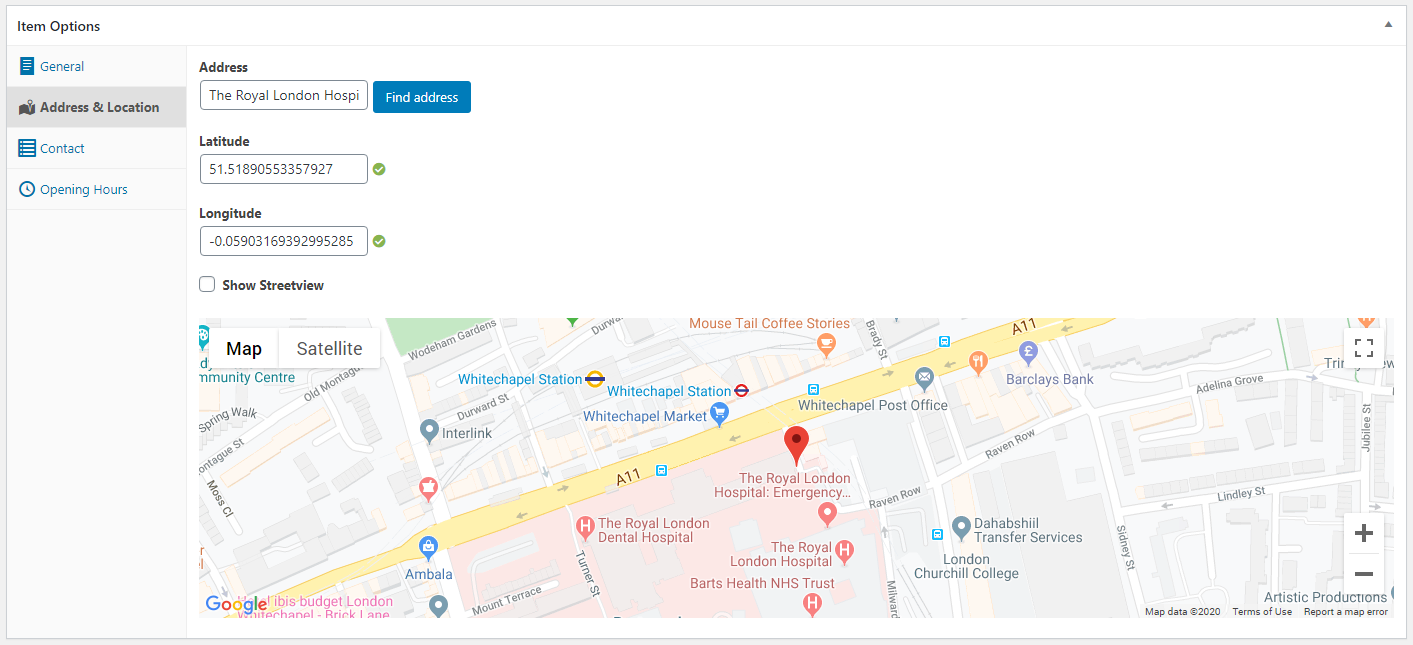Enable the Show Streetview checkbox

pyautogui.click(x=207, y=285)
